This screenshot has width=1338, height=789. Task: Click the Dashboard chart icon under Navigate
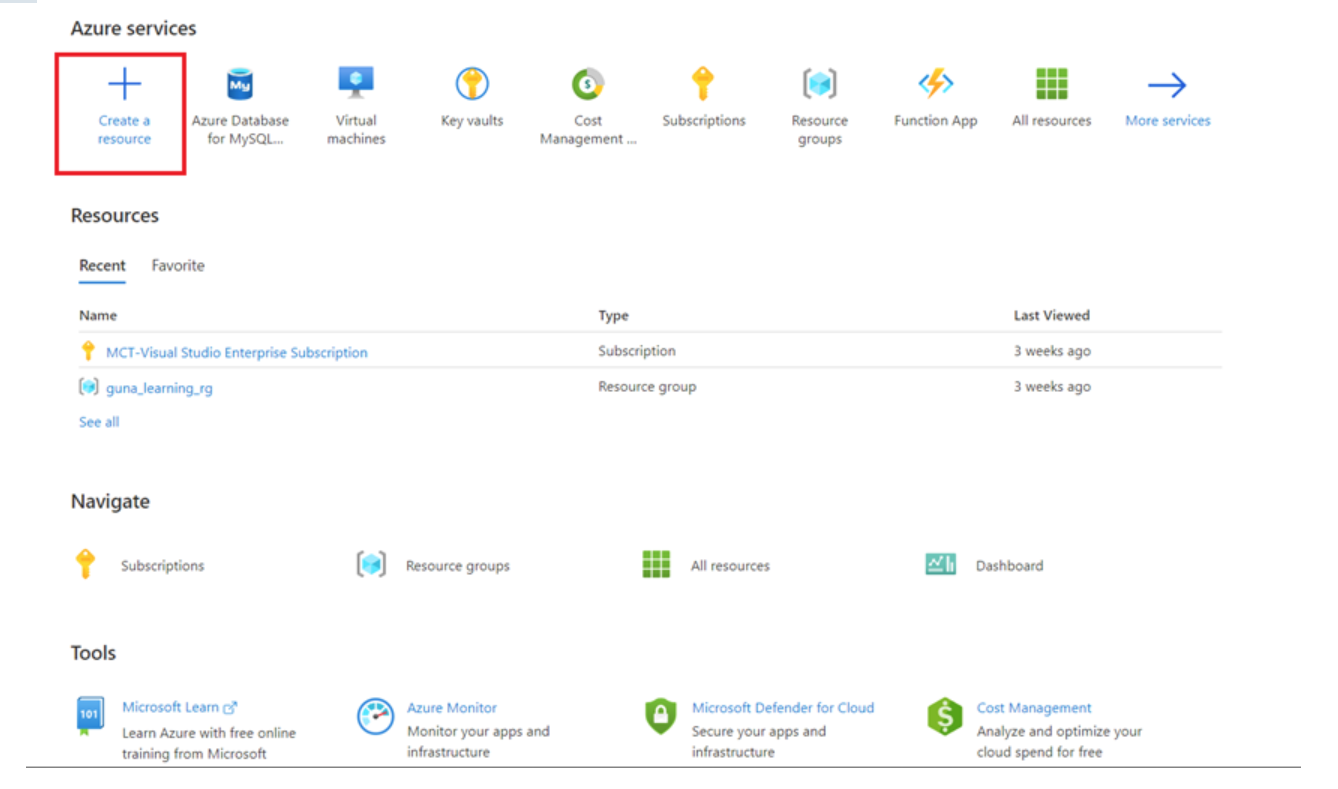pyautogui.click(x=941, y=565)
